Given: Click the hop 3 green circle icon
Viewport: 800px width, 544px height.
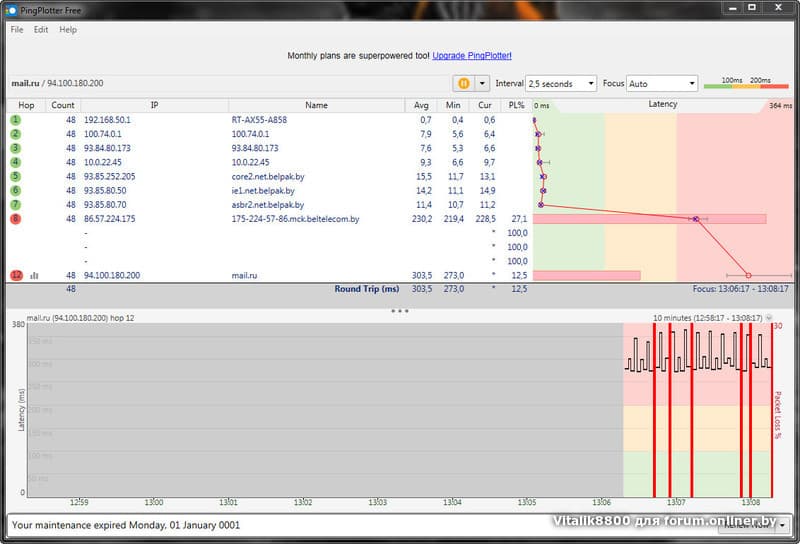Looking at the screenshot, I should [x=16, y=148].
